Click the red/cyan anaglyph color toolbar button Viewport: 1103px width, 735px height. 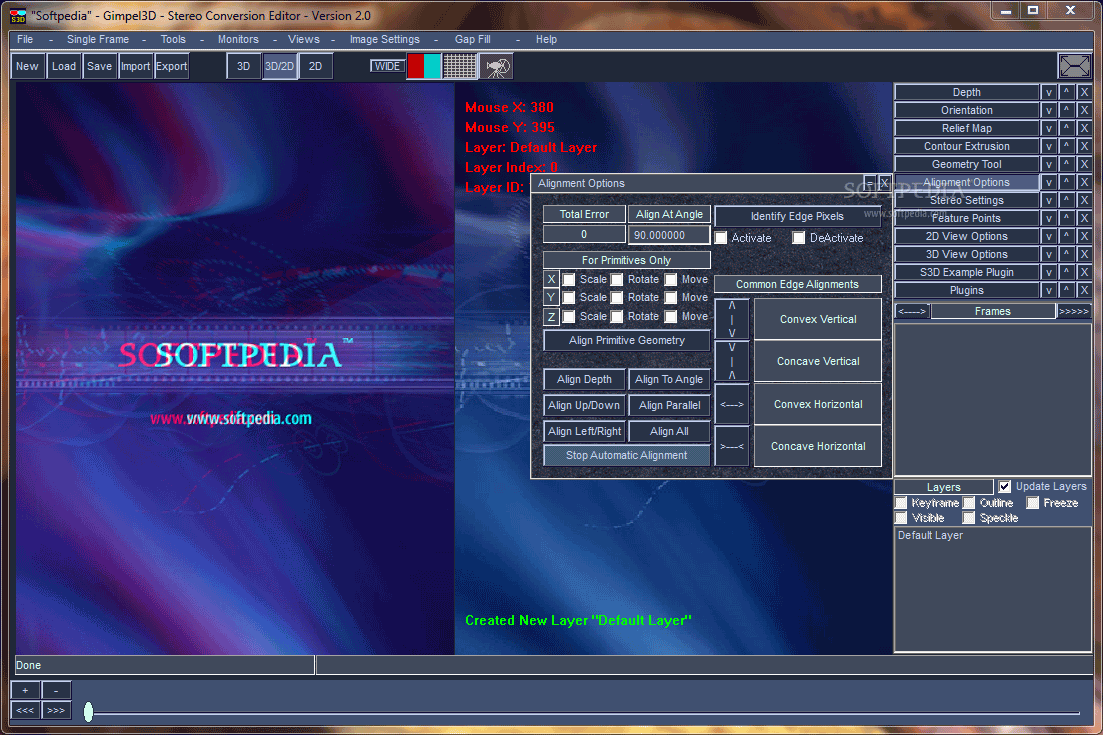pos(423,67)
